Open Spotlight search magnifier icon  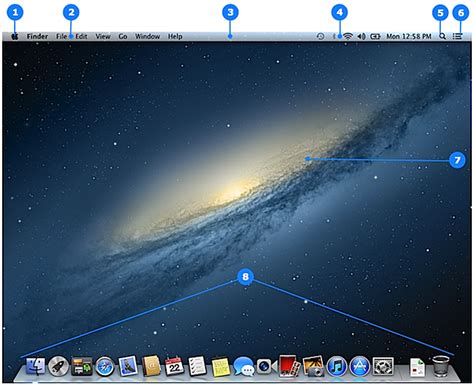click(x=442, y=36)
